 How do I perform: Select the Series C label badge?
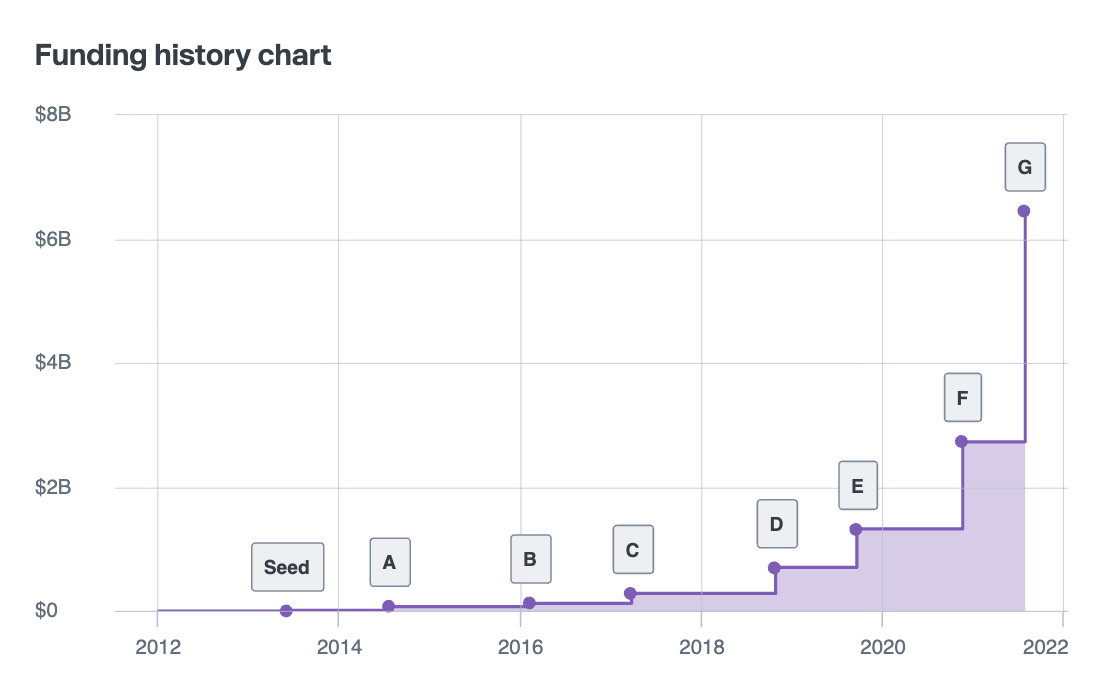click(x=633, y=549)
